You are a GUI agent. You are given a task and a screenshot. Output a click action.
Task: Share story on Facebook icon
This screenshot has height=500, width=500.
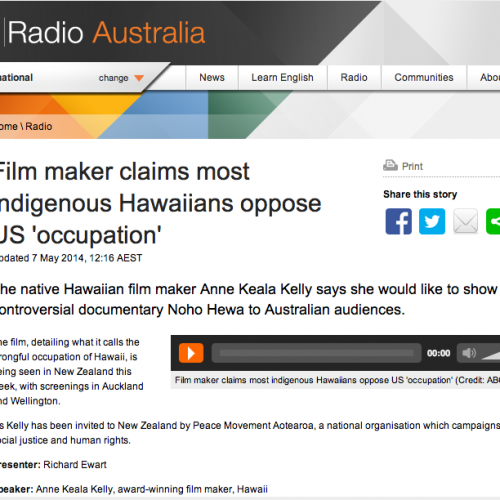(x=398, y=221)
